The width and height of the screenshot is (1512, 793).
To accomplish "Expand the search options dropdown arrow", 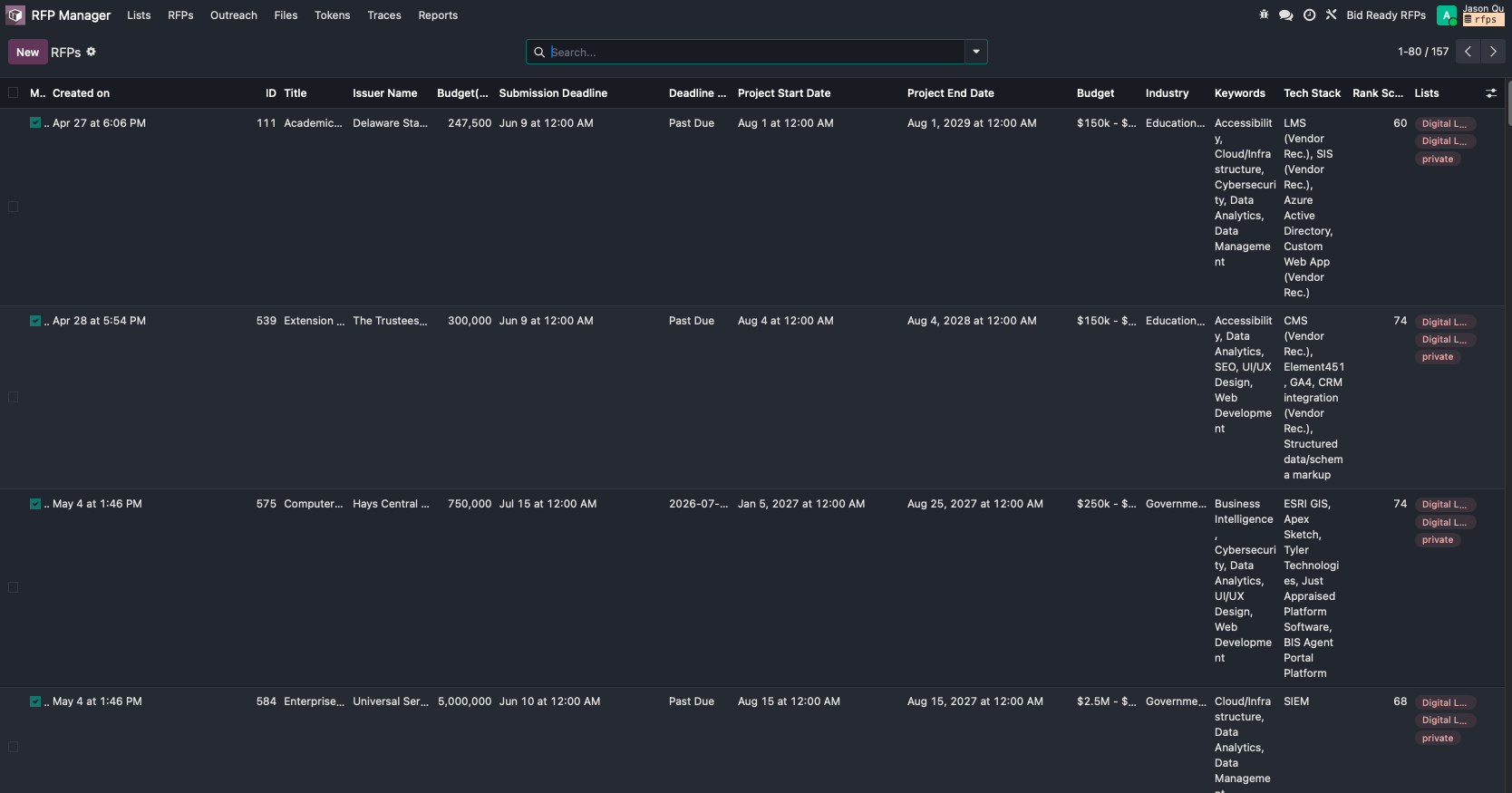I will click(x=976, y=52).
